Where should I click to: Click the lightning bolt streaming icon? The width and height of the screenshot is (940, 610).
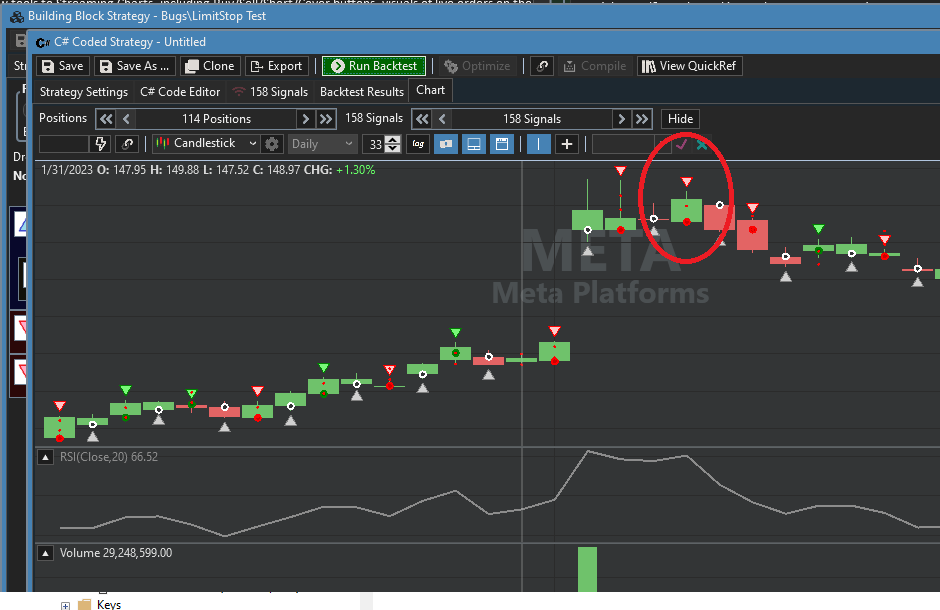coord(100,144)
